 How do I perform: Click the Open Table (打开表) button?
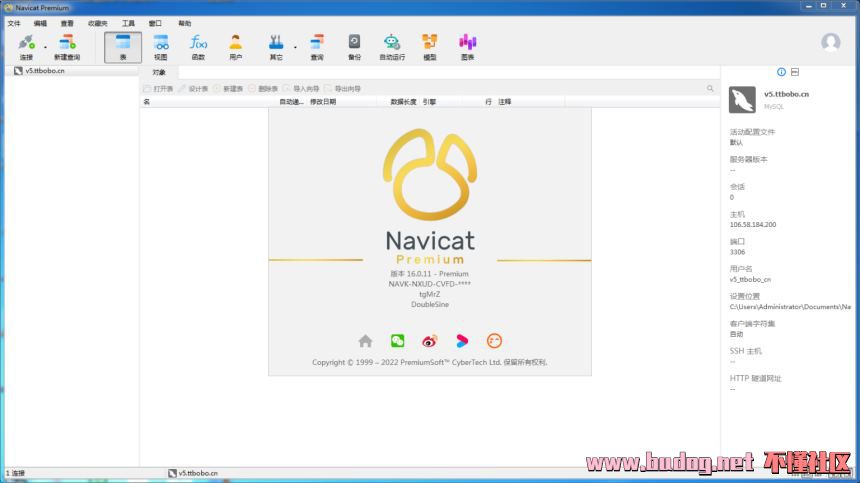coord(158,88)
